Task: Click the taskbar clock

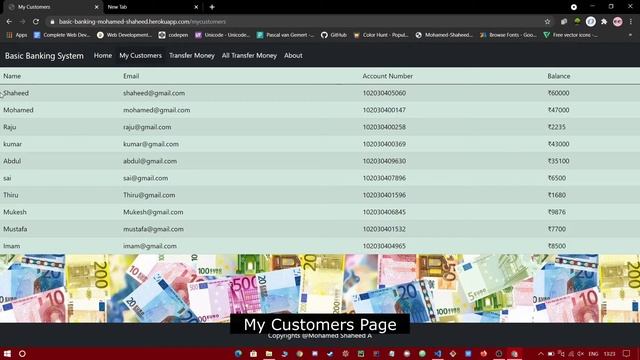Action: (609, 353)
